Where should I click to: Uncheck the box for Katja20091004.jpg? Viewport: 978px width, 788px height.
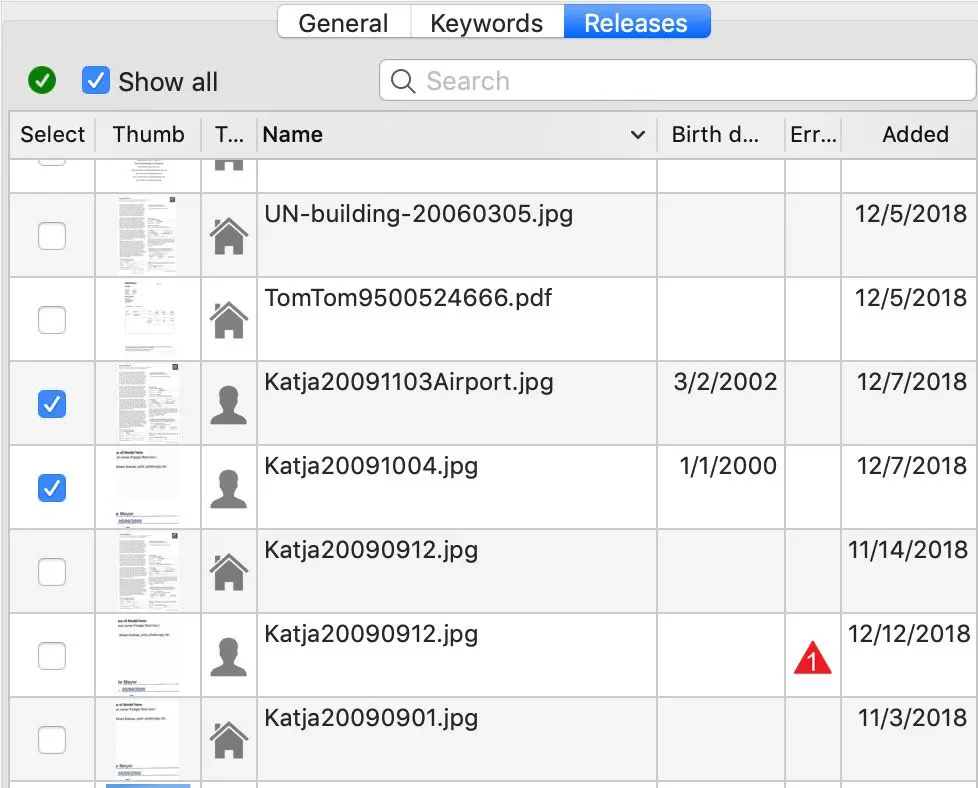tap(52, 488)
